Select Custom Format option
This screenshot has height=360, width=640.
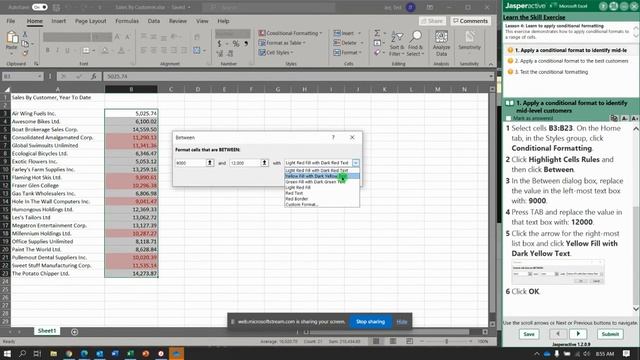[x=322, y=204]
